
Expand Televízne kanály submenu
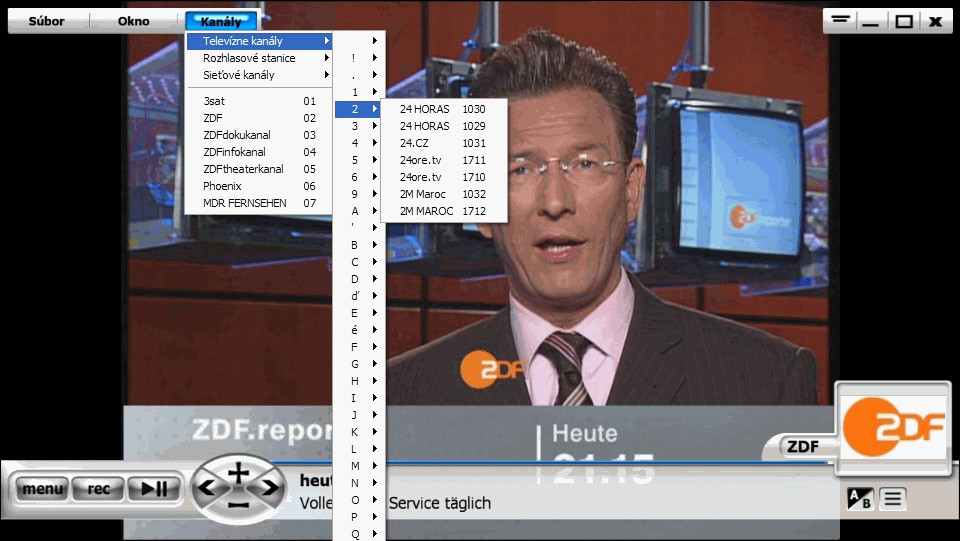pyautogui.click(x=260, y=41)
